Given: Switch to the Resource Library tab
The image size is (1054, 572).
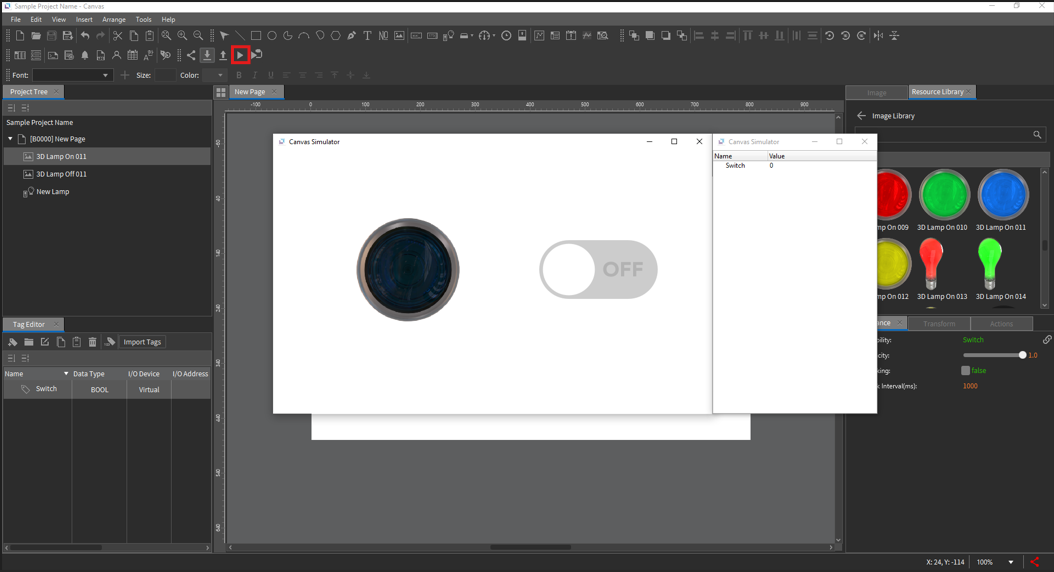Looking at the screenshot, I should [937, 92].
